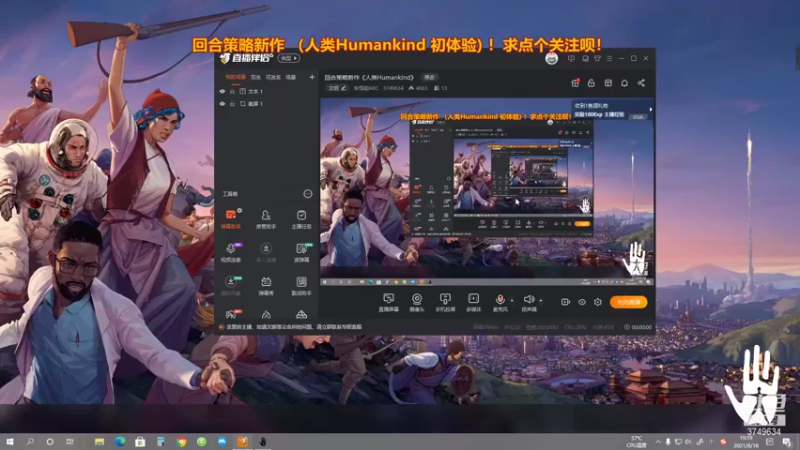Open the feedback message icon in the title bar
The image size is (800, 450).
point(571,59)
